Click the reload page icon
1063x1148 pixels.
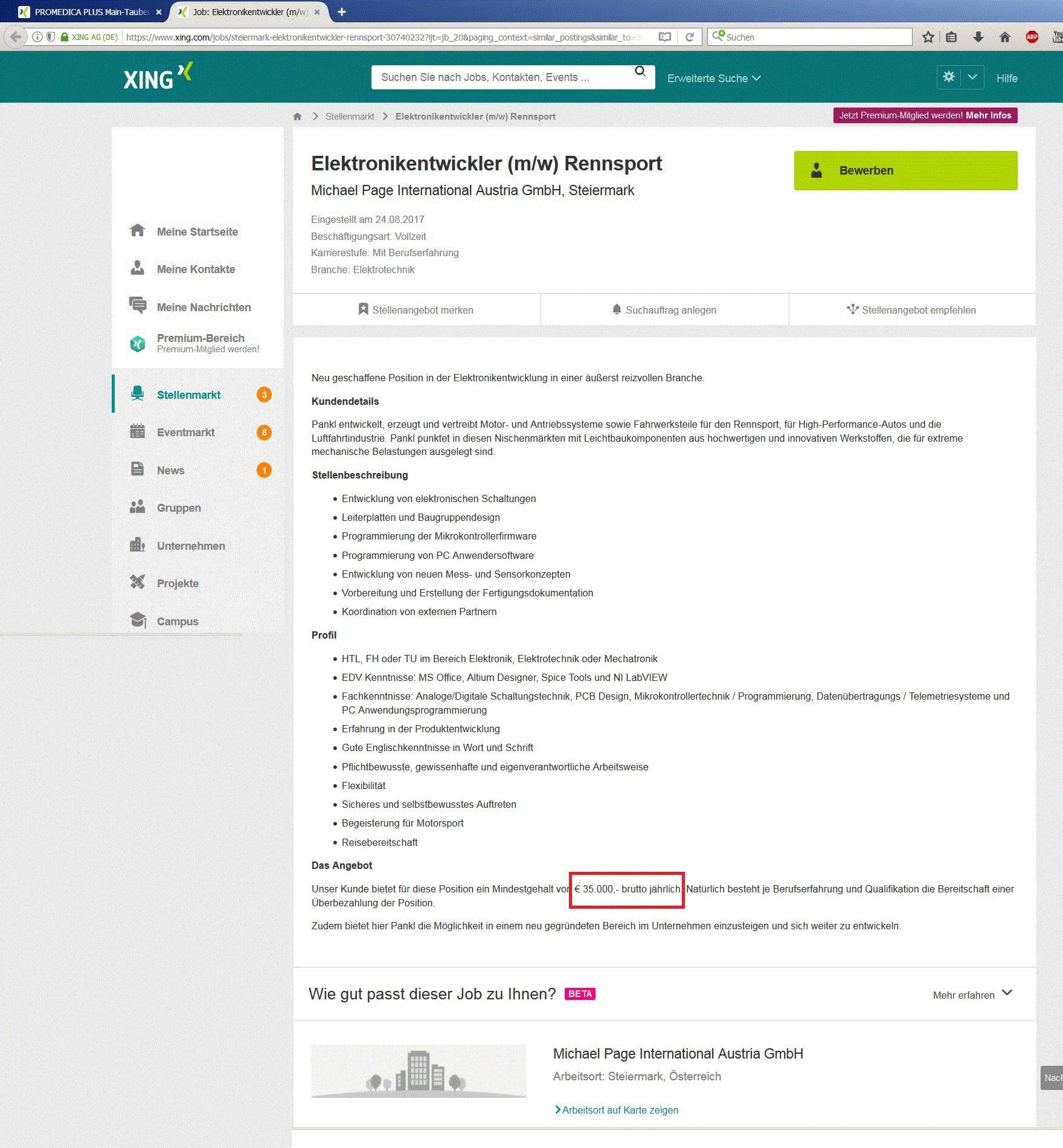(689, 37)
